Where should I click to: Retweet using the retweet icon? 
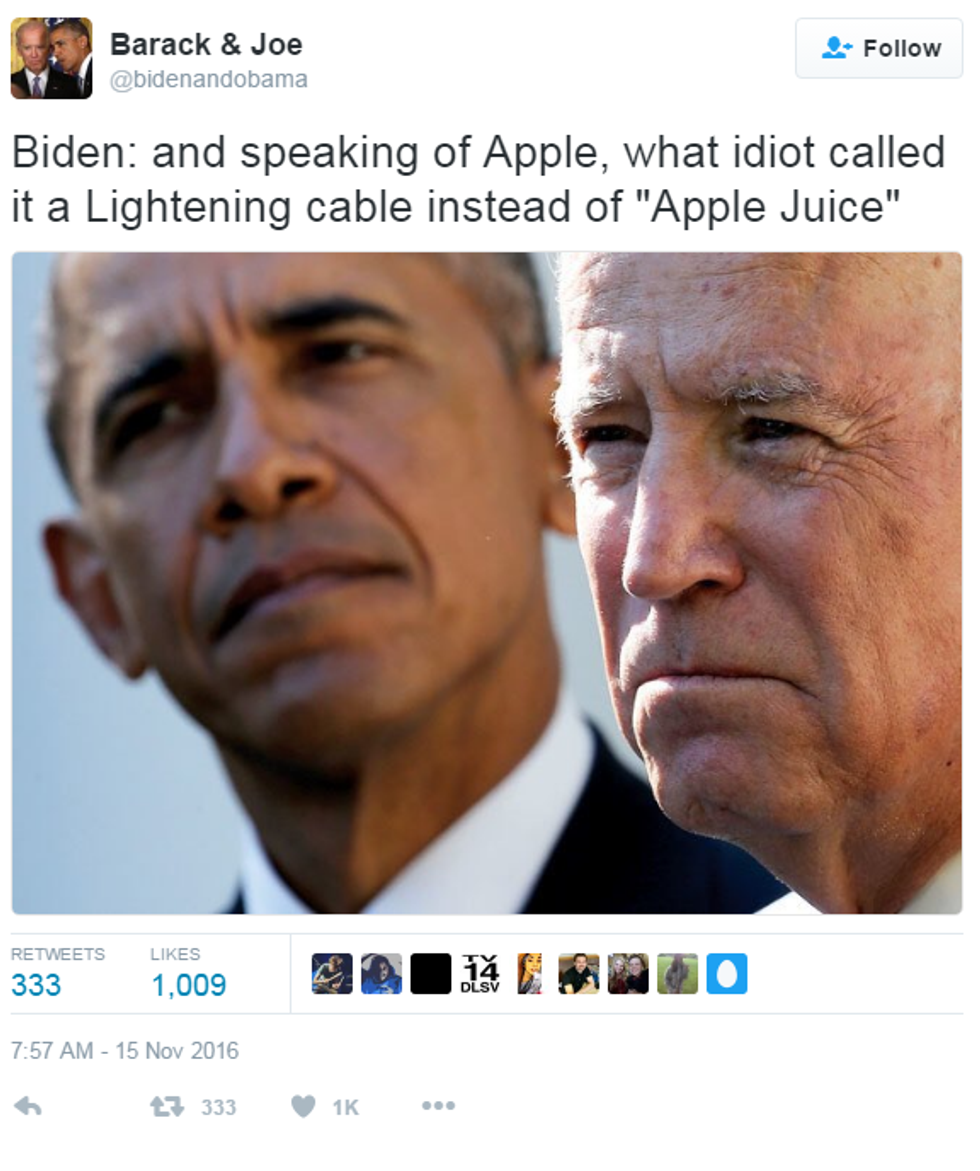(x=167, y=1106)
